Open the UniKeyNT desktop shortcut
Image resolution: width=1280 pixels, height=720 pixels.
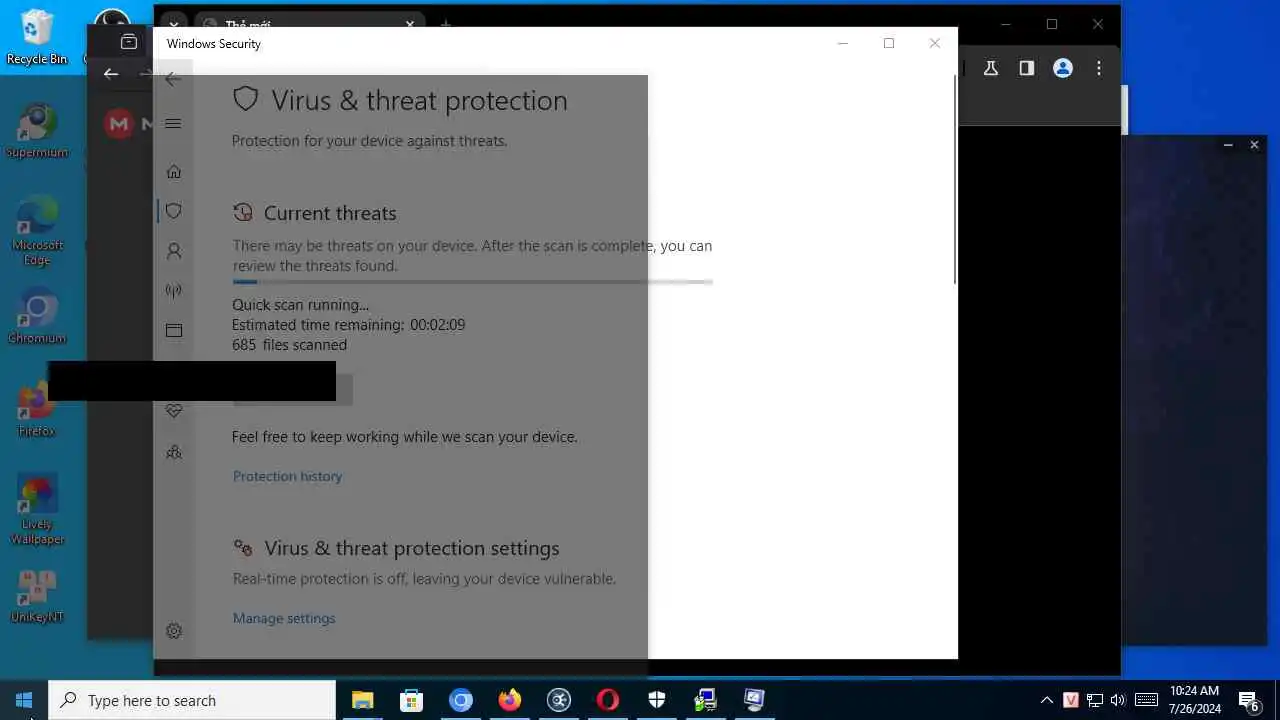pyautogui.click(x=37, y=596)
